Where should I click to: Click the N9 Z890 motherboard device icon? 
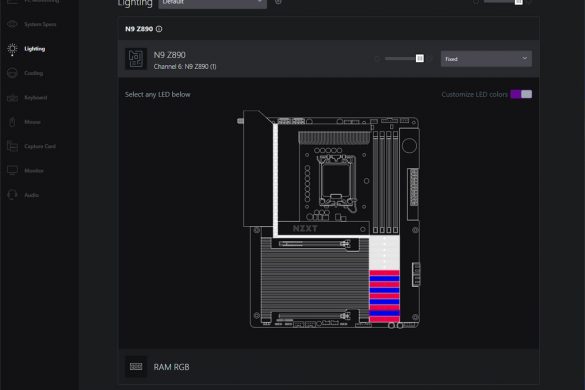point(136,59)
